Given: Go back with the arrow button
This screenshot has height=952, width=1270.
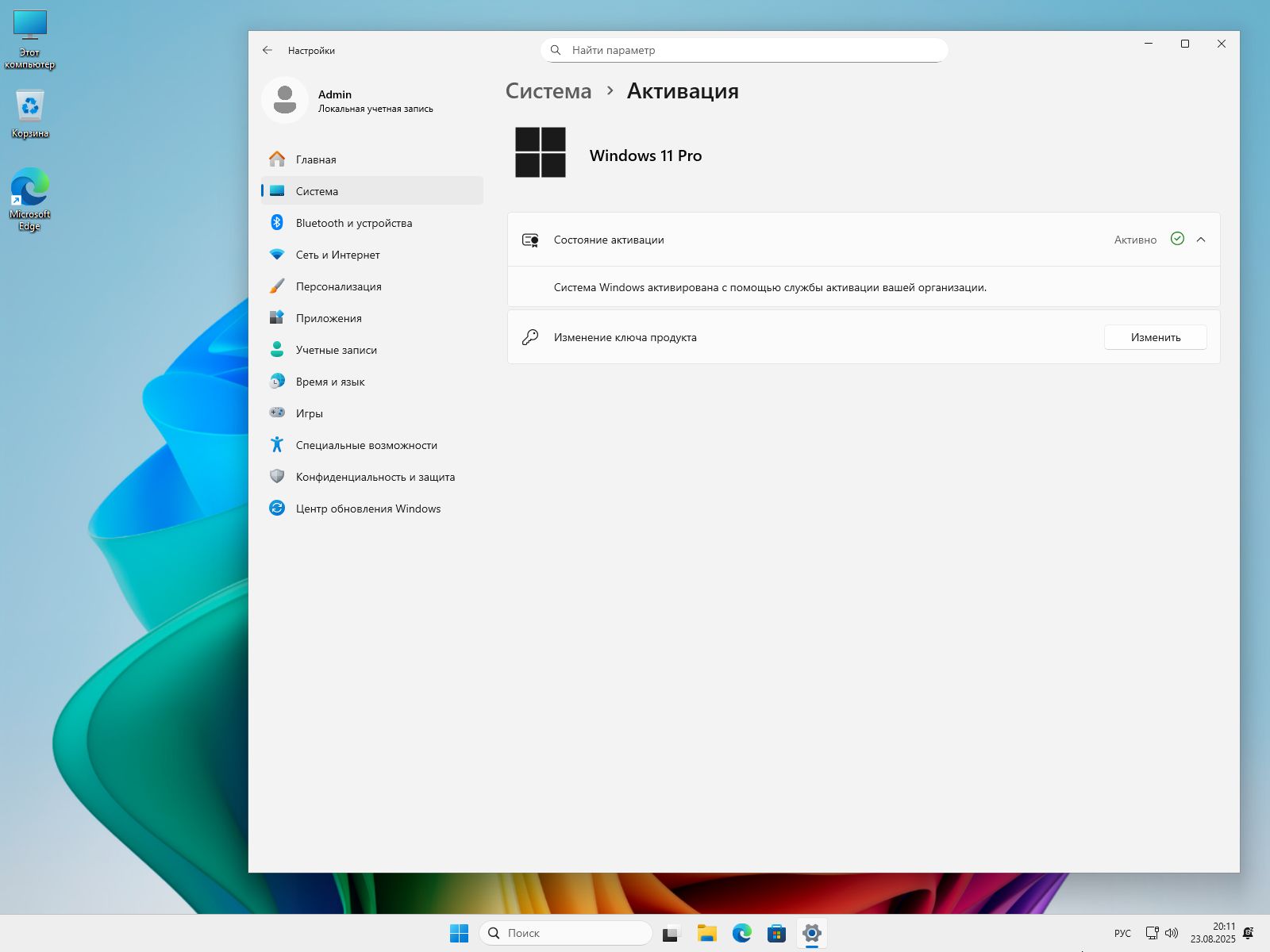Looking at the screenshot, I should pos(267,50).
